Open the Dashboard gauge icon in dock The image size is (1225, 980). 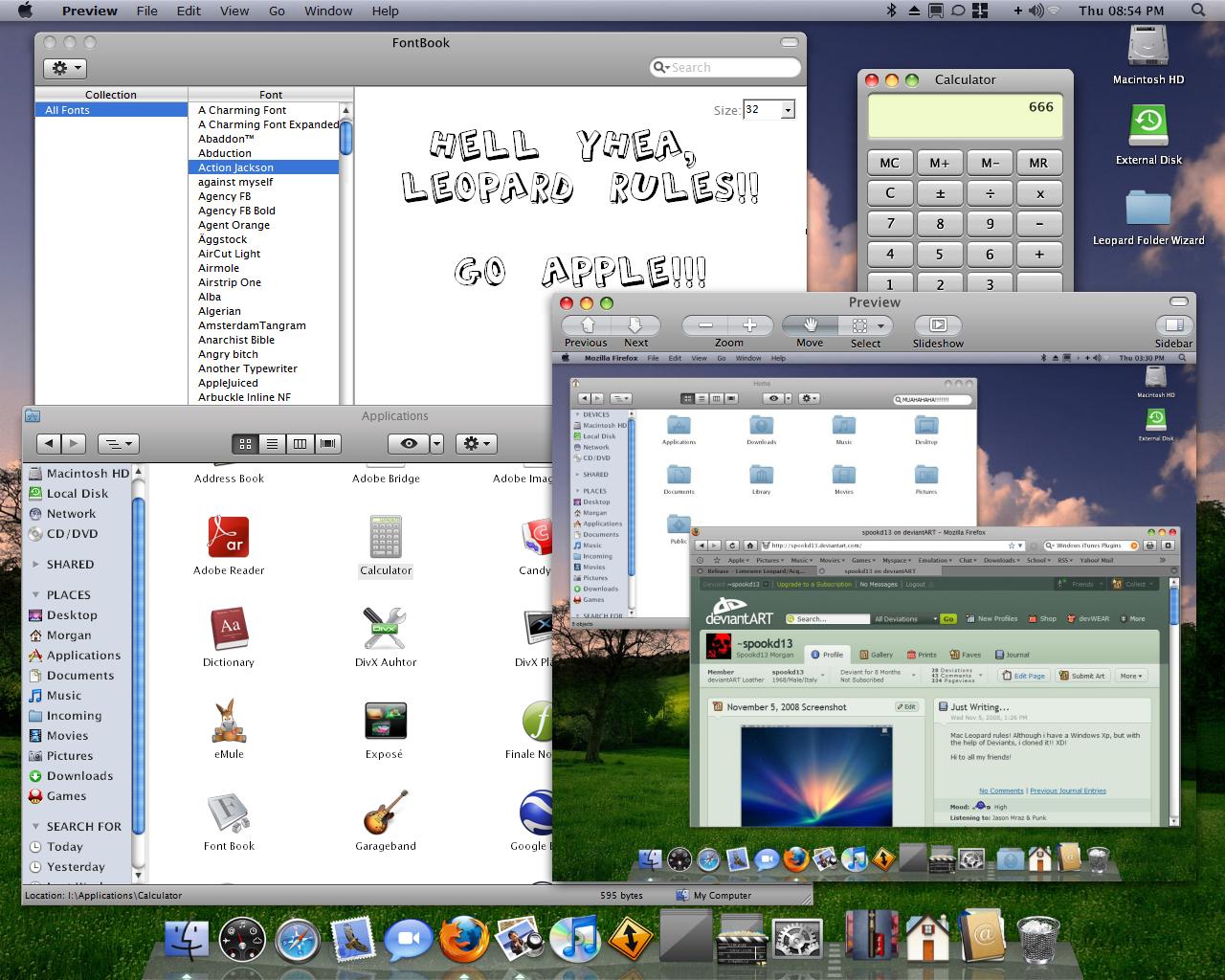242,940
